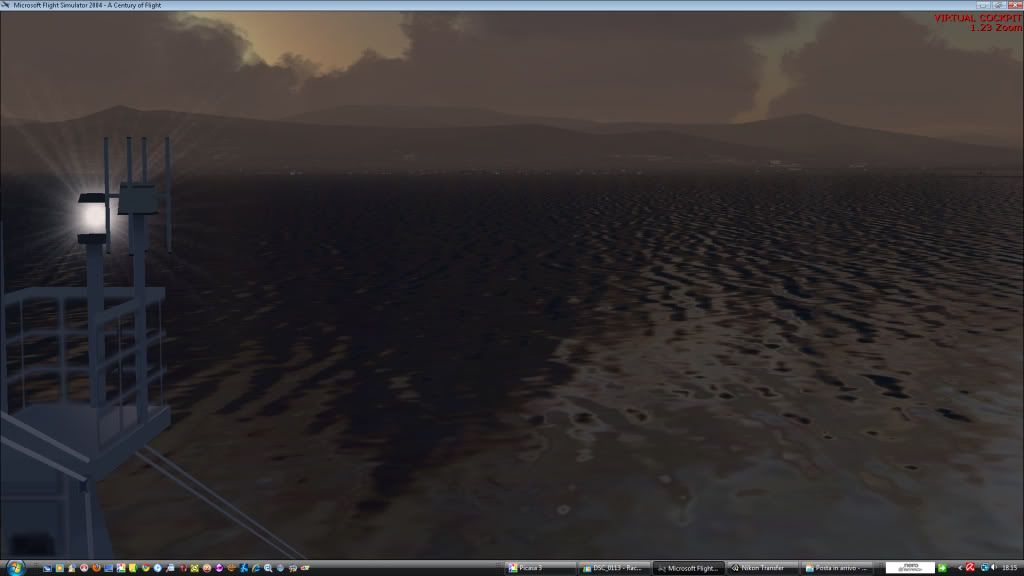Click the red Avira antivirus tray icon
The height and width of the screenshot is (576, 1024).
pyautogui.click(x=970, y=568)
